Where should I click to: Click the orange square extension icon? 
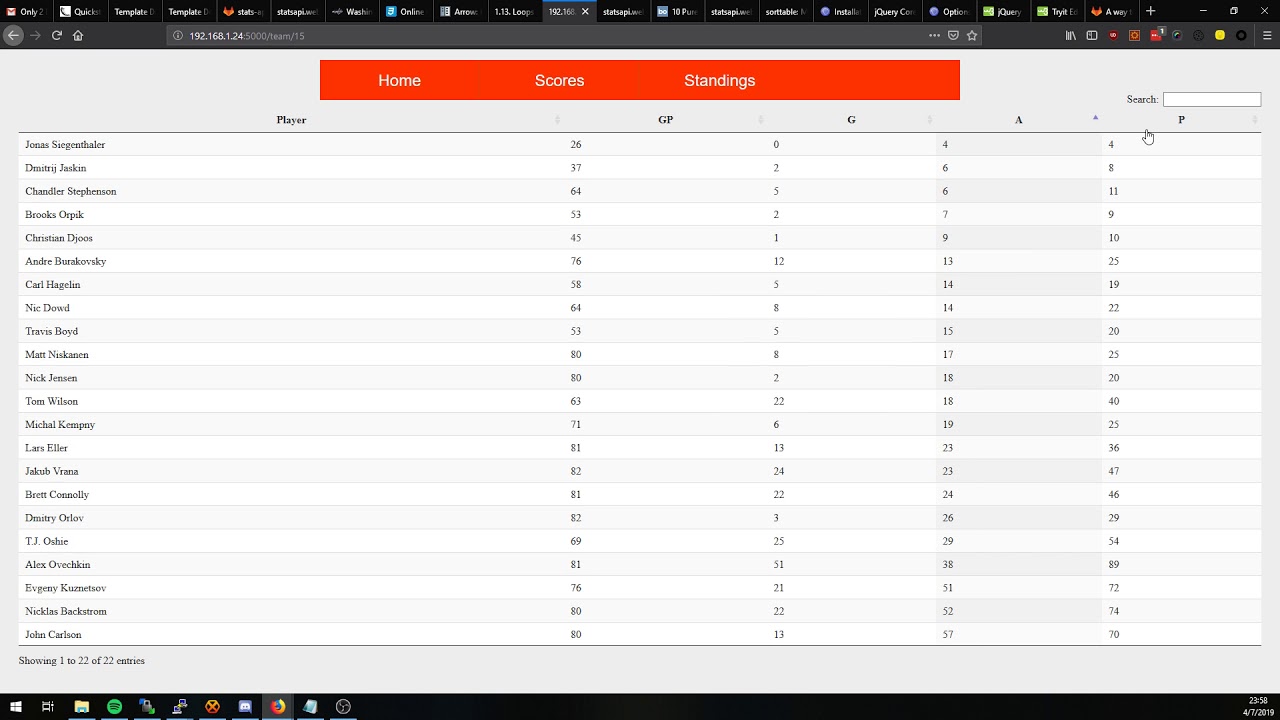(1134, 35)
